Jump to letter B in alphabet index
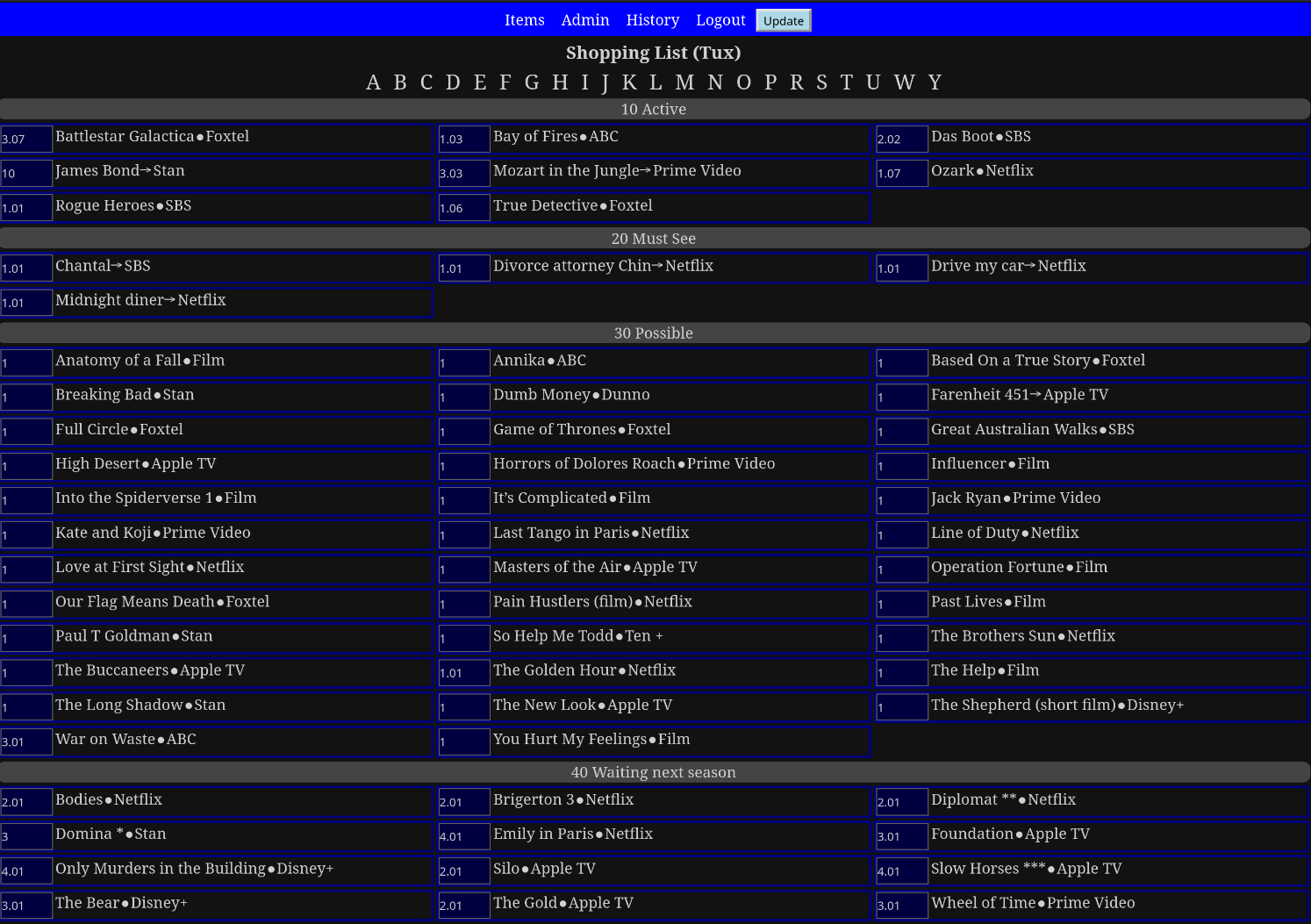The width and height of the screenshot is (1311, 924). [400, 82]
